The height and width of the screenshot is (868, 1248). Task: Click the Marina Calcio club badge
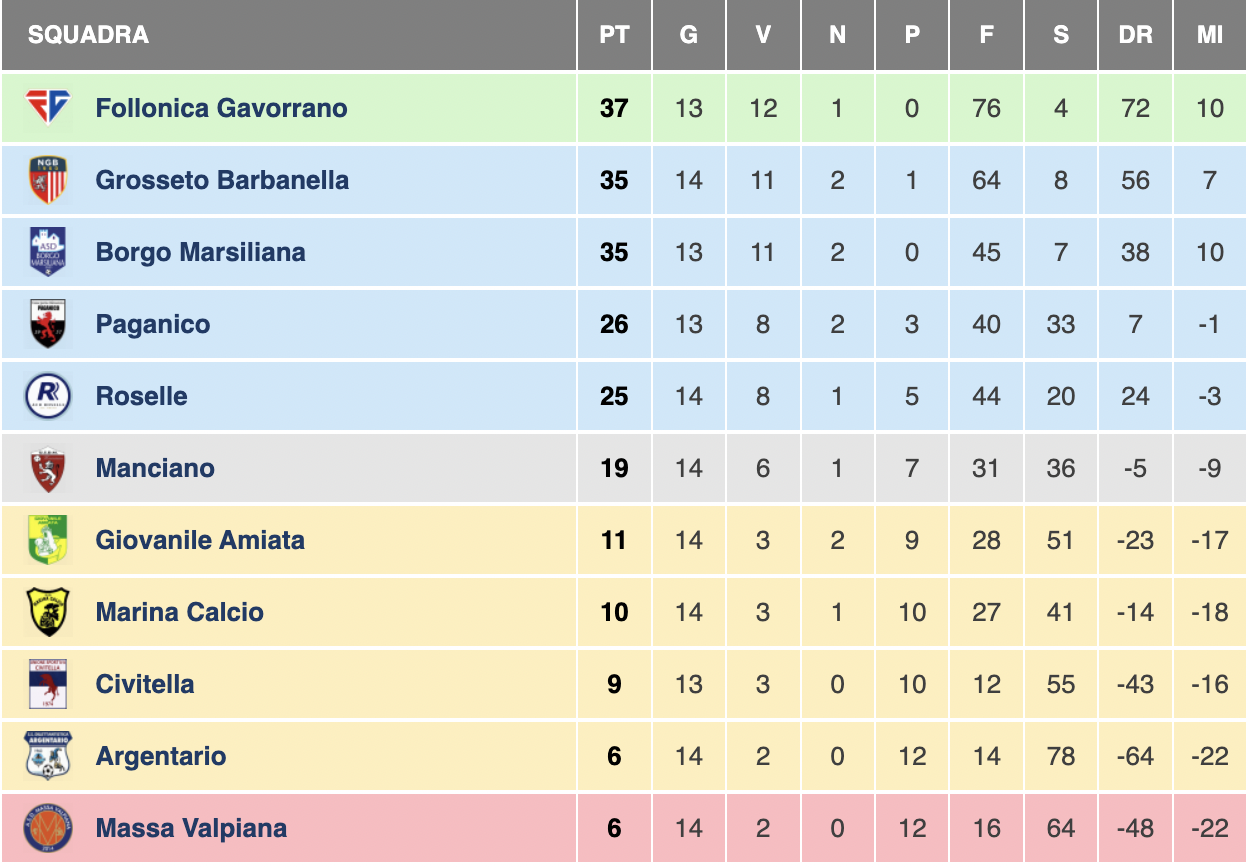coord(48,612)
